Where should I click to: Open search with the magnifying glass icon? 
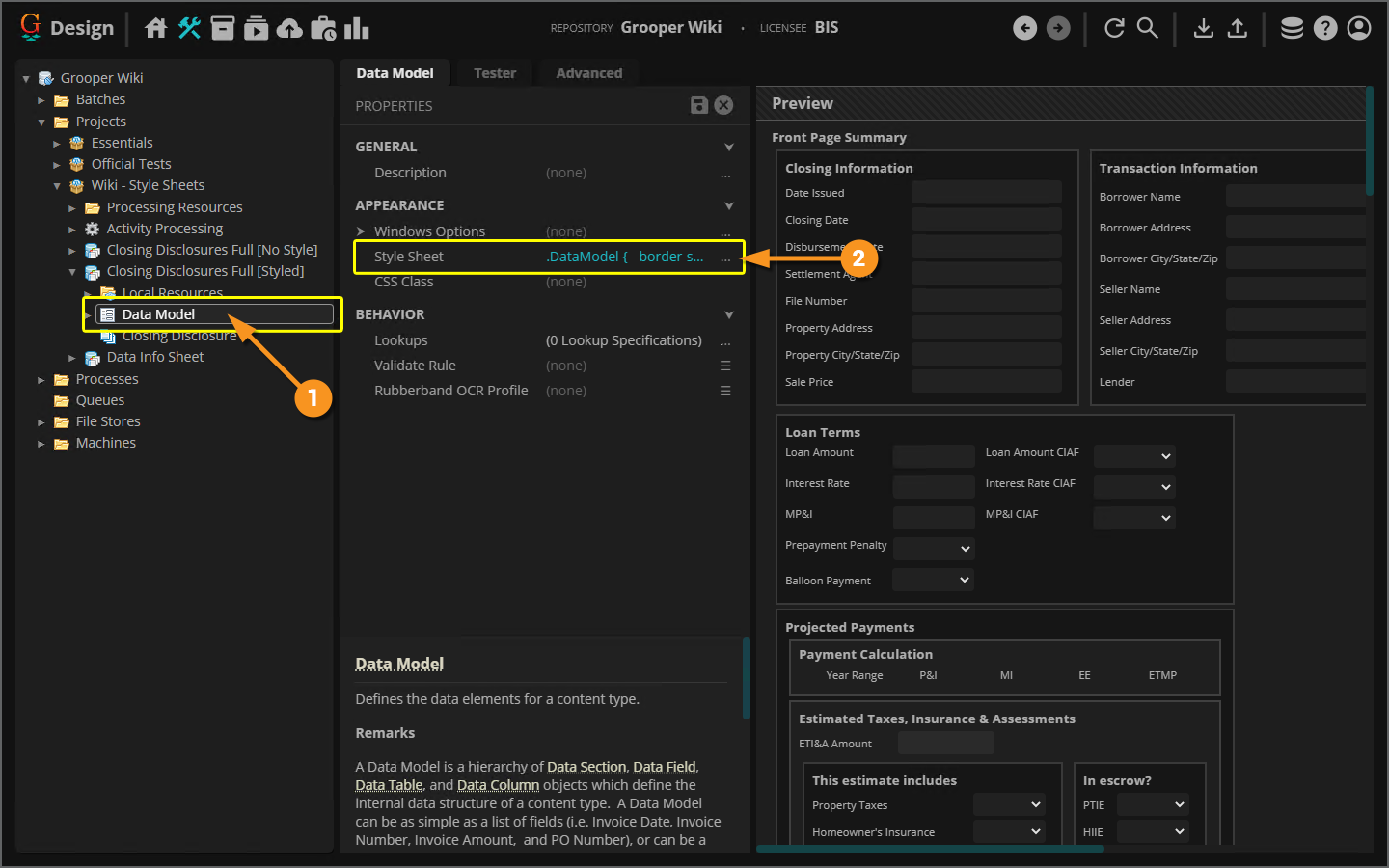point(1147,28)
